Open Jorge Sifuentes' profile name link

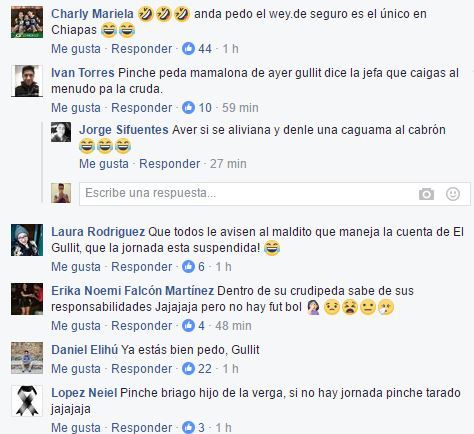(124, 130)
